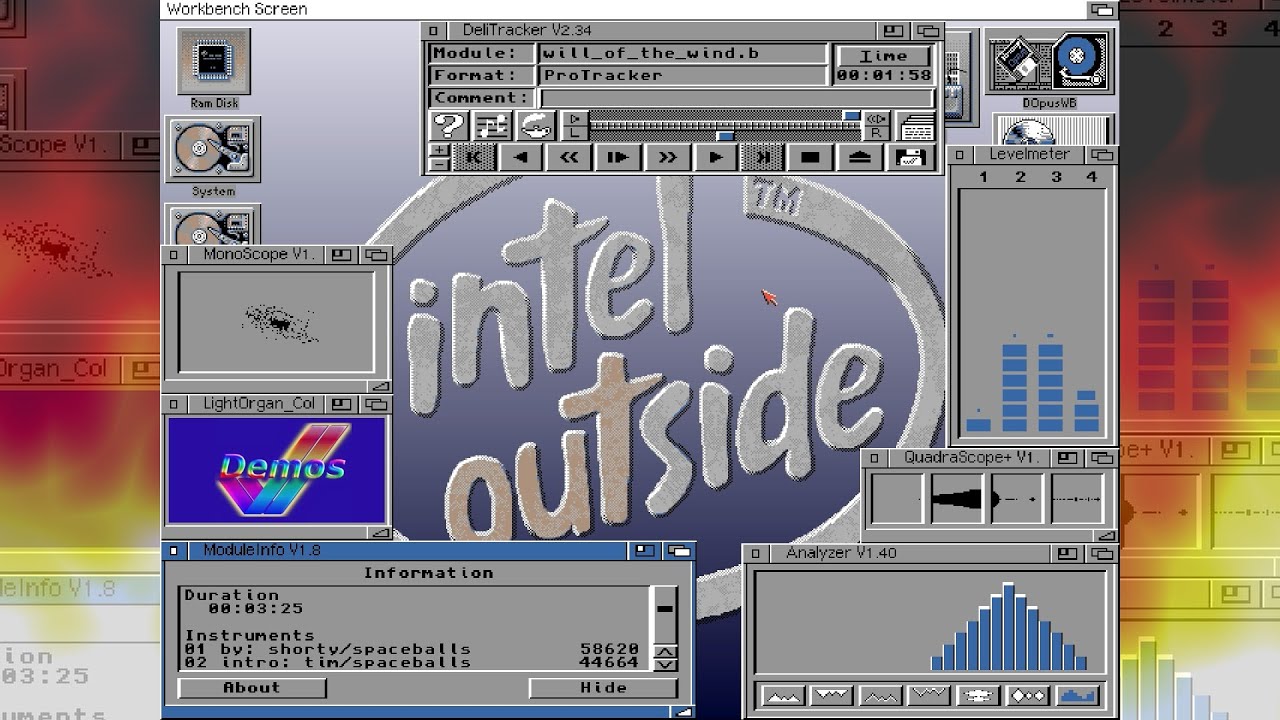The height and width of the screenshot is (720, 1280).
Task: Click the Comment text field
Action: [x=737, y=98]
